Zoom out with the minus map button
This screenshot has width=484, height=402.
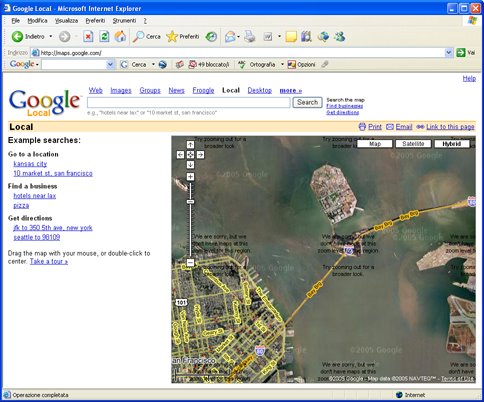[x=190, y=263]
